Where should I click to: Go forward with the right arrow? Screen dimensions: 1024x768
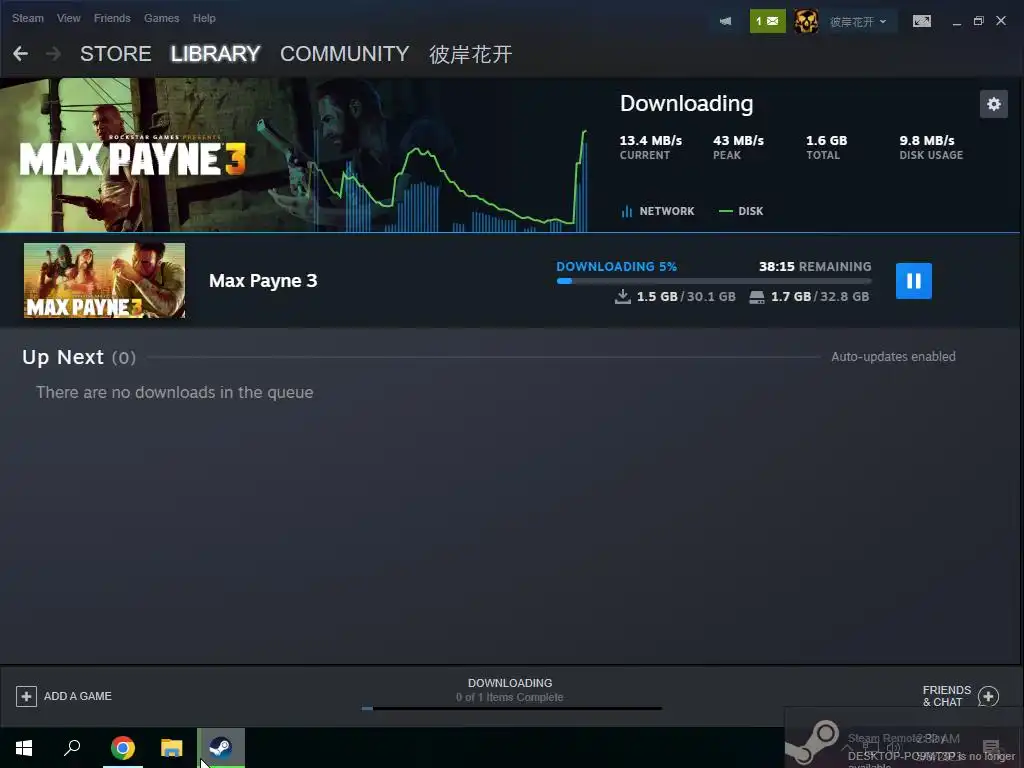click(54, 54)
